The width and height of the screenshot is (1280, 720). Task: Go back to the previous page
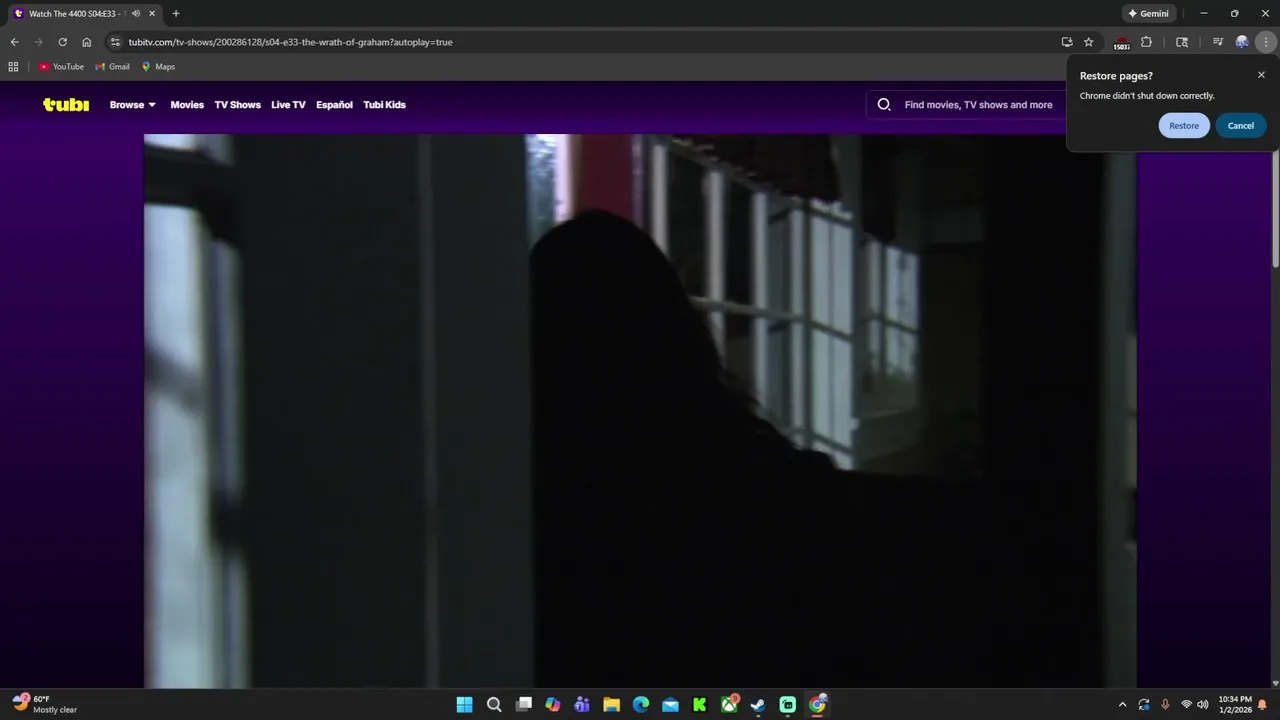tap(14, 42)
